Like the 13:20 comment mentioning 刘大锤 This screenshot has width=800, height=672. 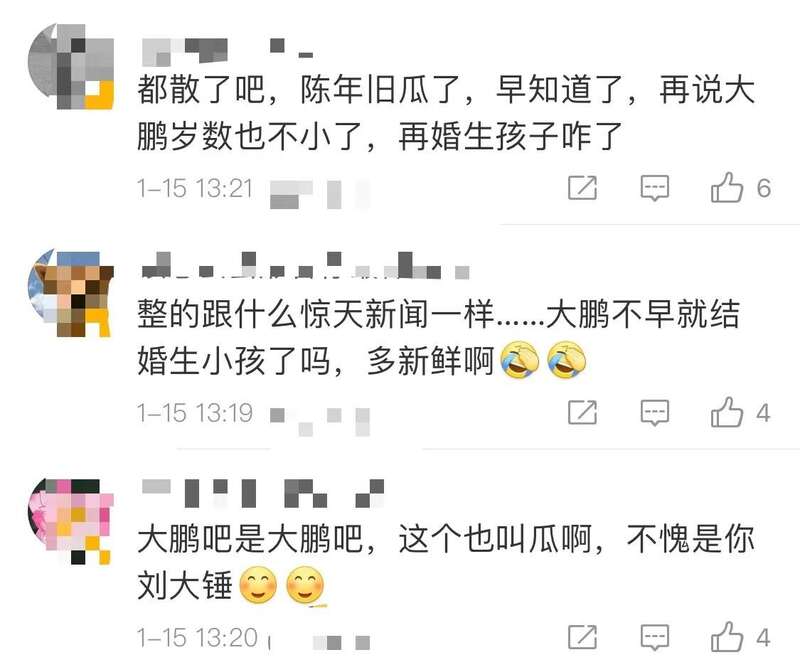pos(727,636)
